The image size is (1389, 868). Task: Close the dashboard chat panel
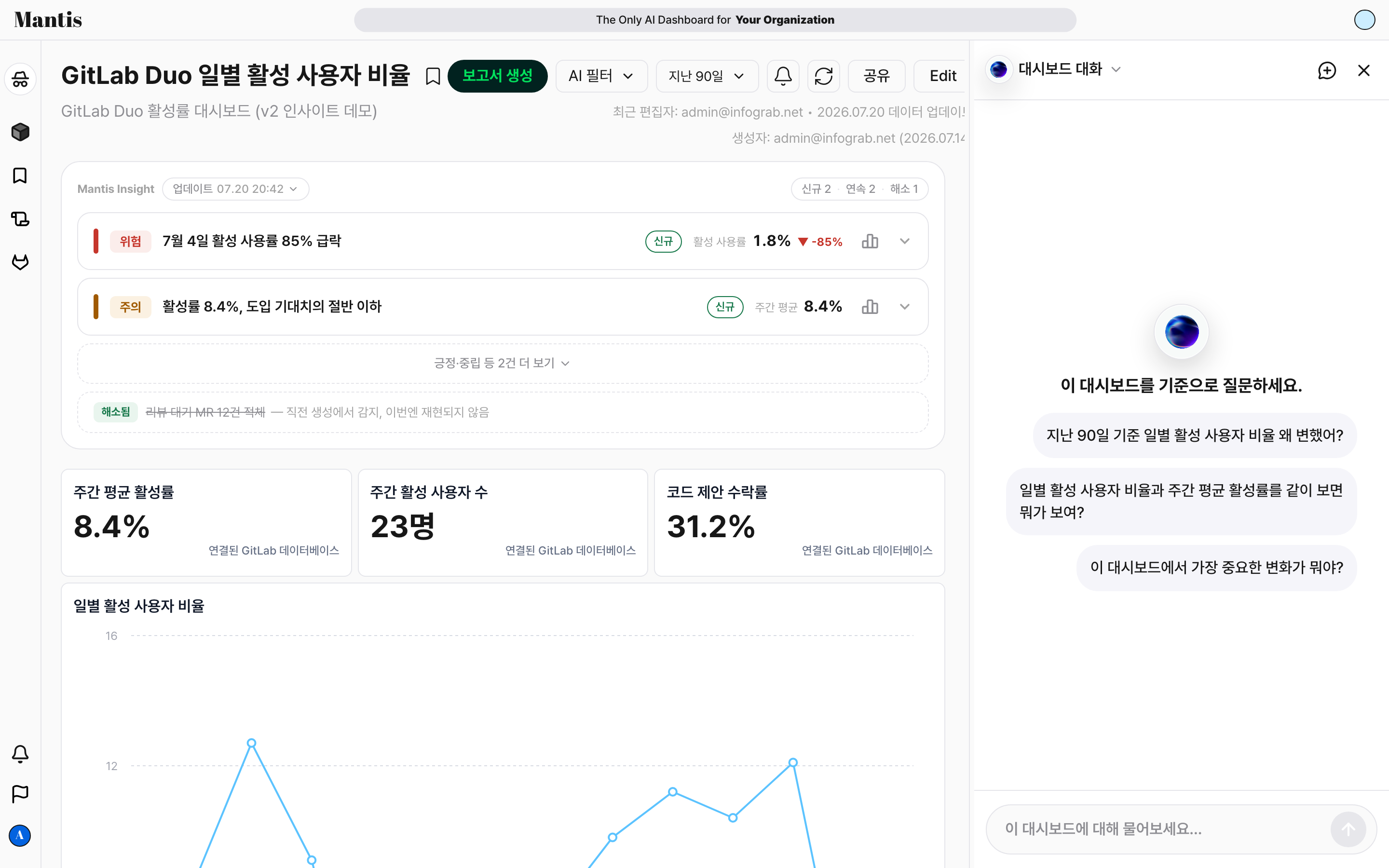tap(1364, 70)
